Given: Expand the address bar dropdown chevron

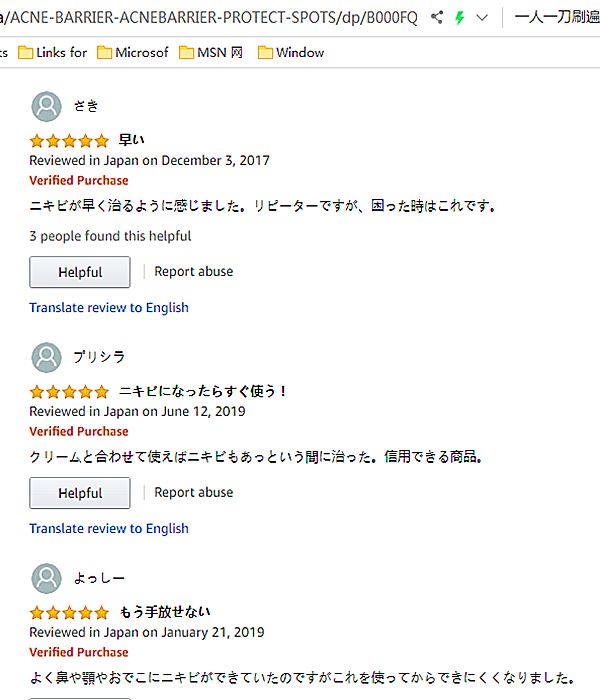Looking at the screenshot, I should click(x=483, y=17).
